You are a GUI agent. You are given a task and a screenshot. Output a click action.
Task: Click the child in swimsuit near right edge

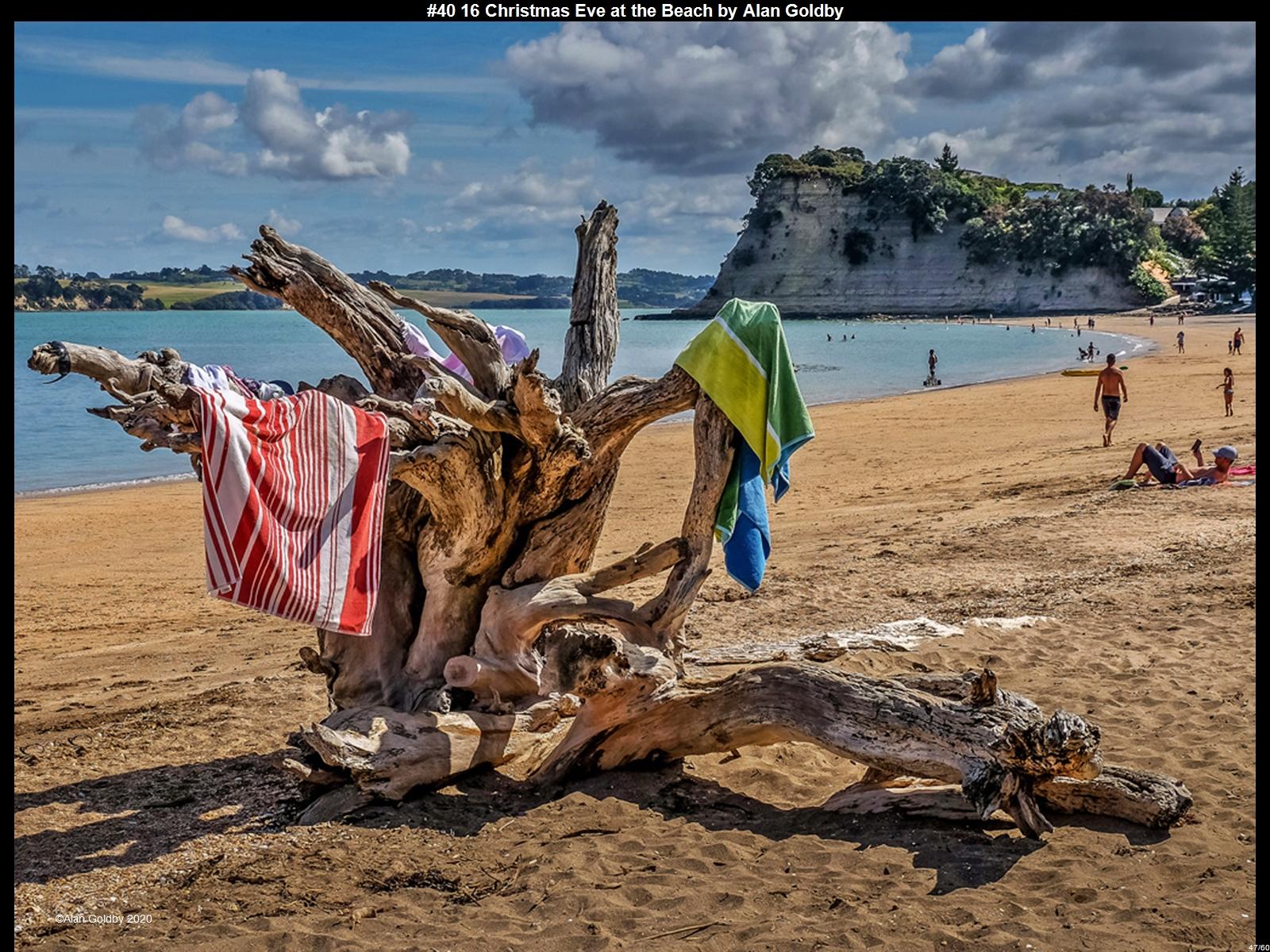click(x=1228, y=391)
